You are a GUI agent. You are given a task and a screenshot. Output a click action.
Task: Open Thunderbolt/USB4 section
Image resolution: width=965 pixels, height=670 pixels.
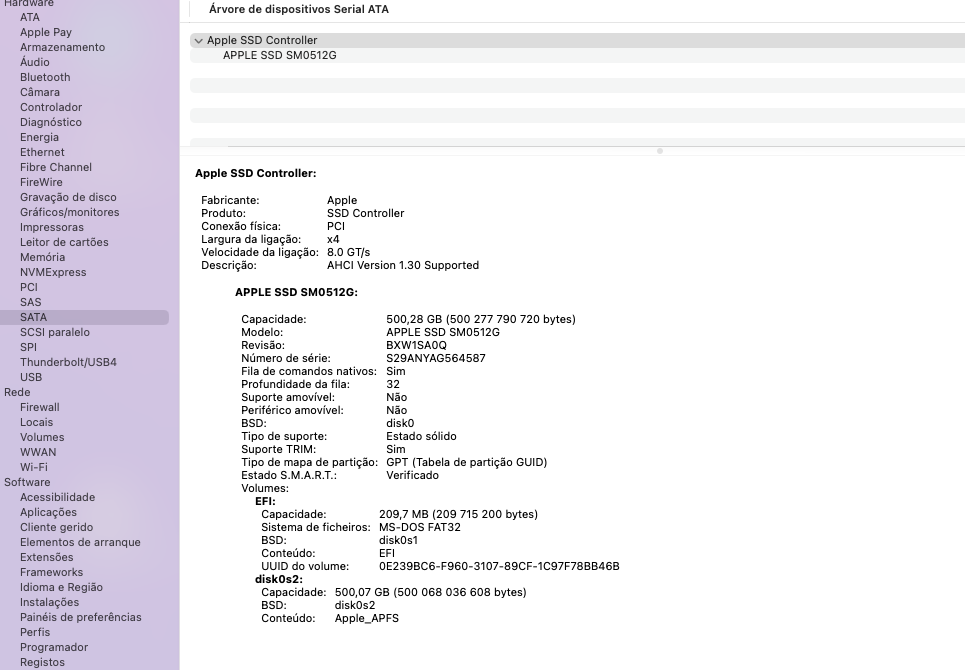coord(68,362)
